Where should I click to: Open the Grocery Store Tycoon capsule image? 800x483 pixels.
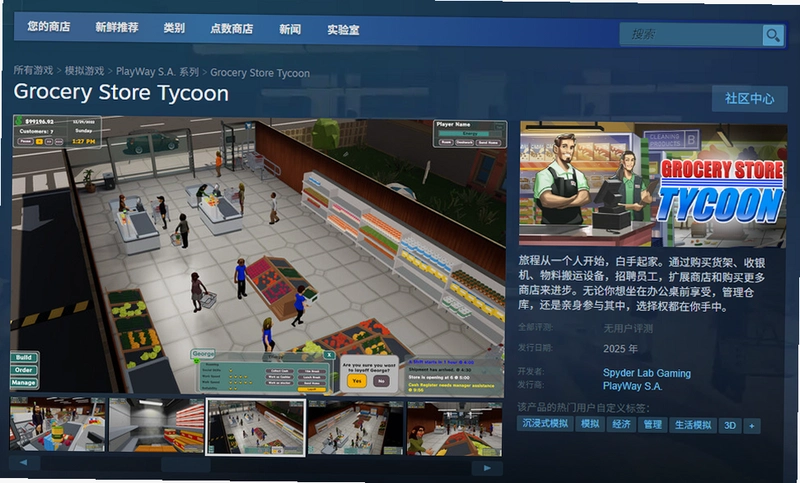pyautogui.click(x=653, y=185)
